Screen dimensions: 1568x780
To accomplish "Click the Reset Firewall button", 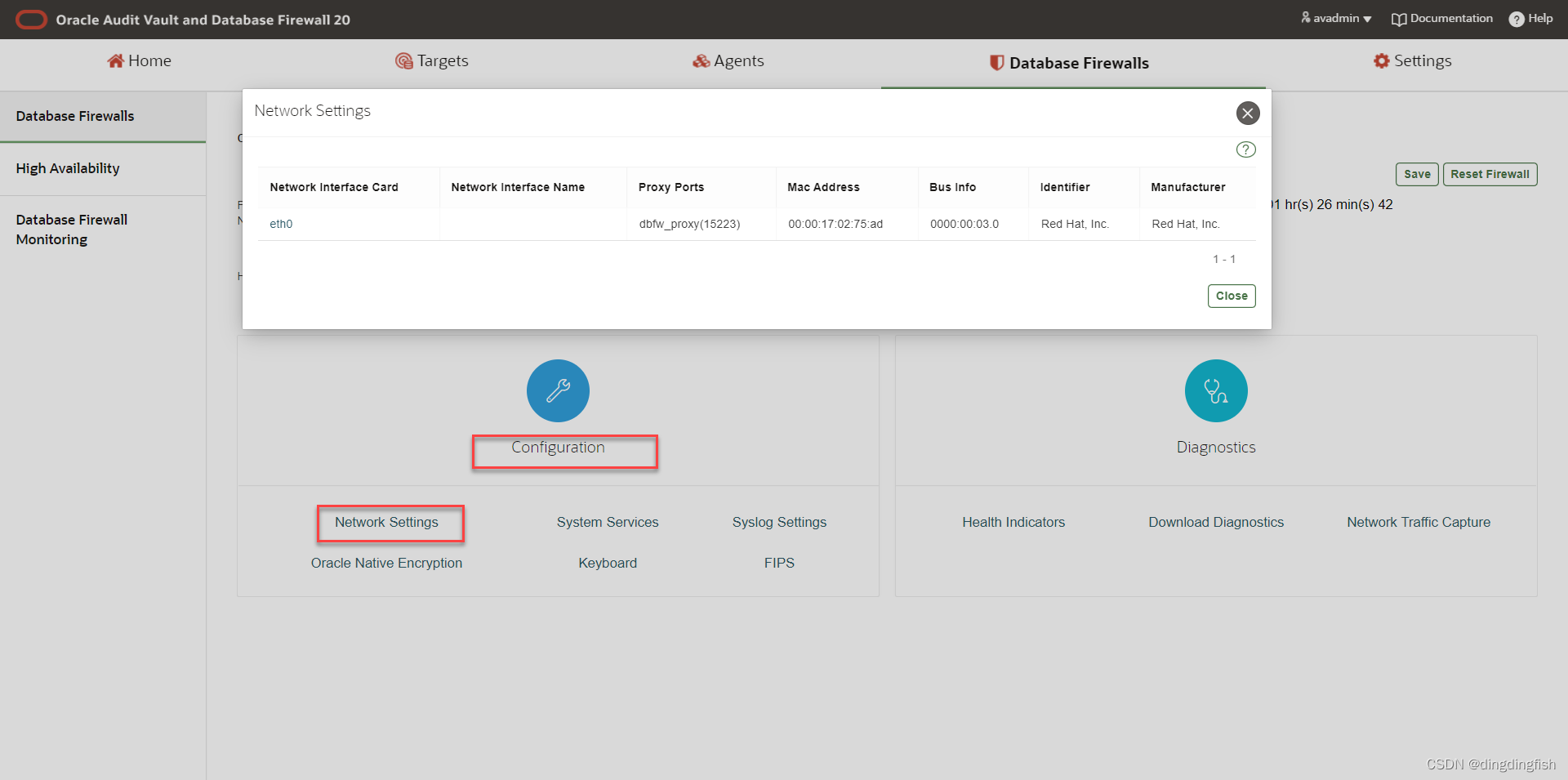I will click(1490, 174).
